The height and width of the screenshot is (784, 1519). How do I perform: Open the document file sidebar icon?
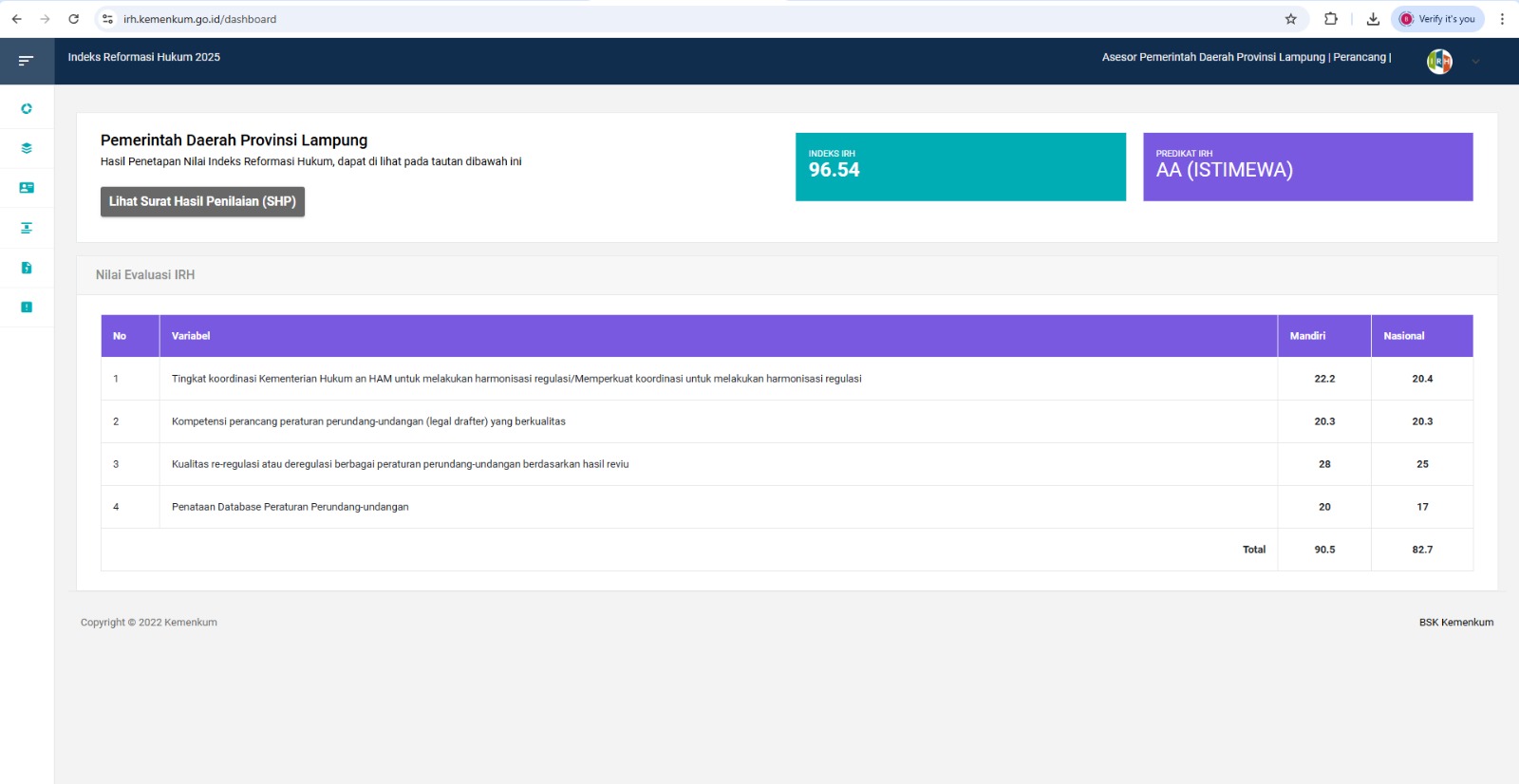(x=27, y=268)
